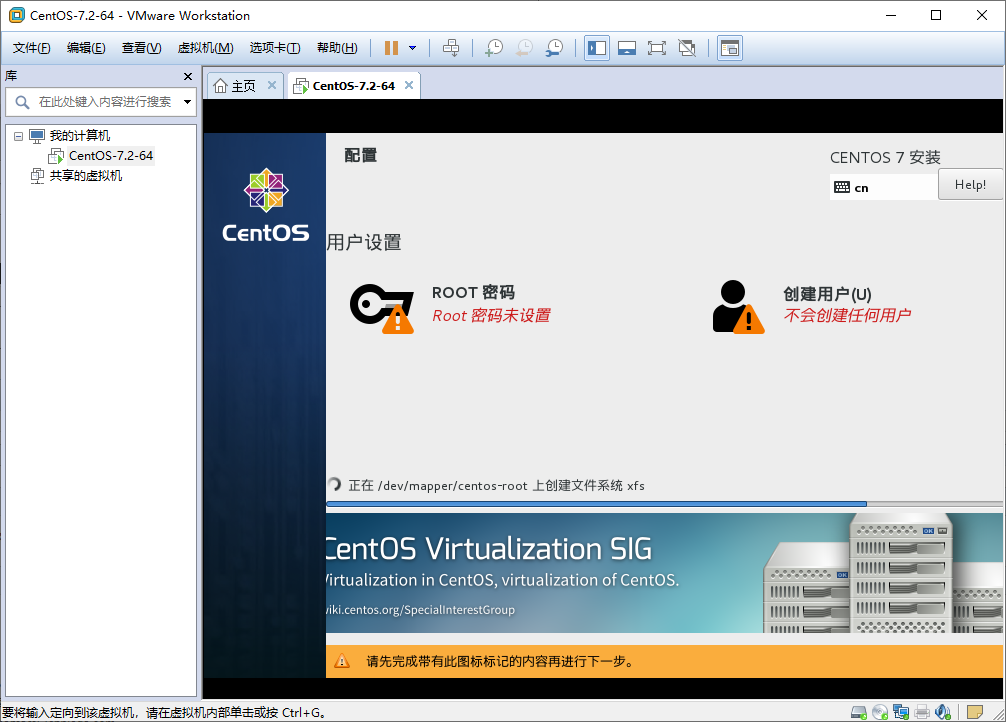This screenshot has height=722, width=1006.
Task: Click the send Ctrl+Alt+Del toolbar icon
Action: (451, 48)
